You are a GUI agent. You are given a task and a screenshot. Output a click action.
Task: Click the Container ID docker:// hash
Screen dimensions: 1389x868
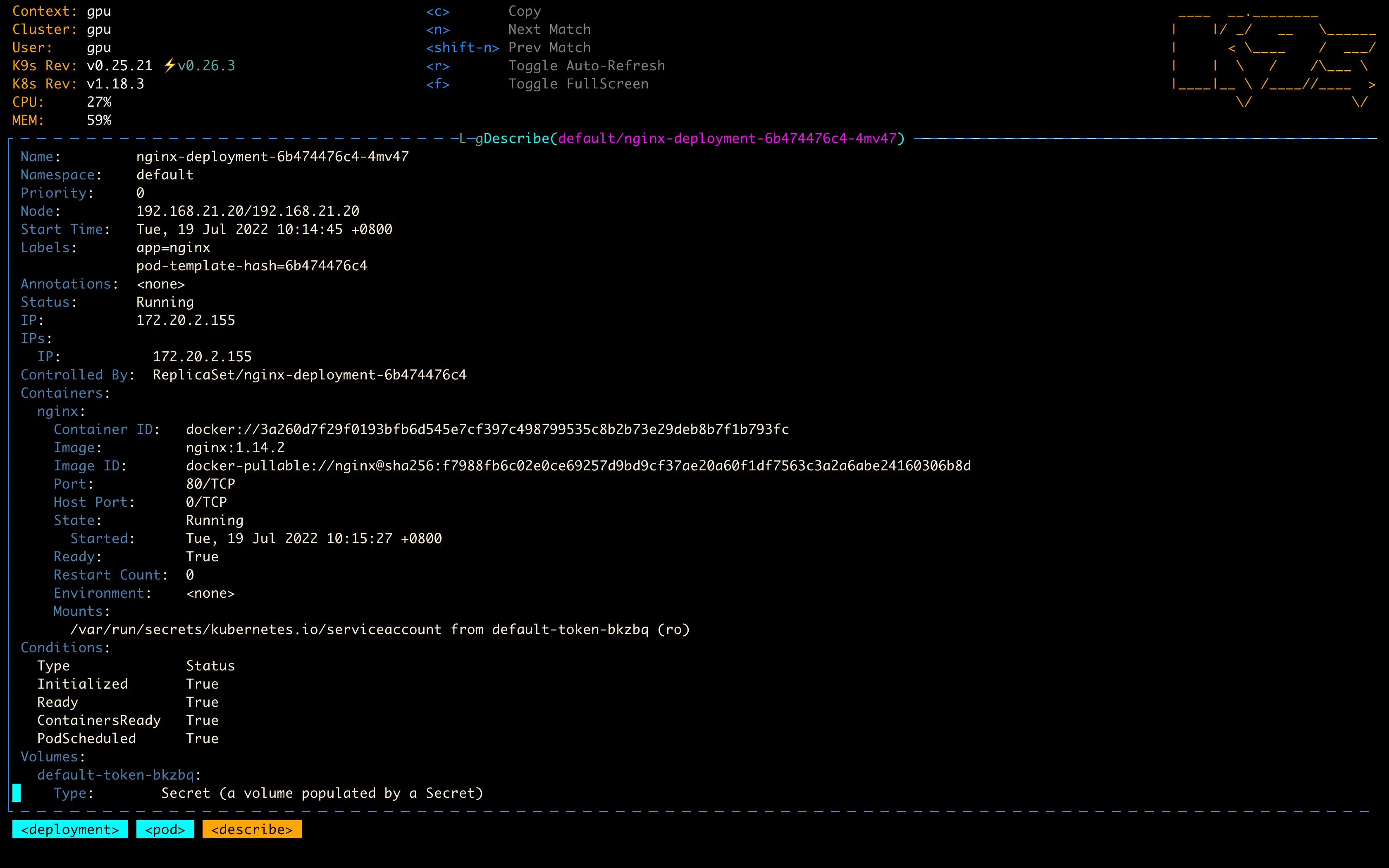pos(487,429)
